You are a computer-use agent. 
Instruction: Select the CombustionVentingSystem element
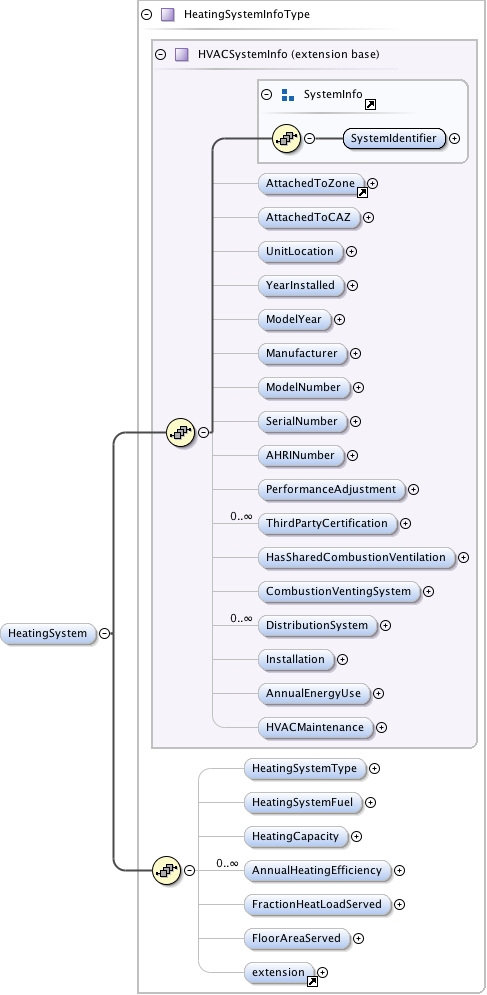click(339, 591)
